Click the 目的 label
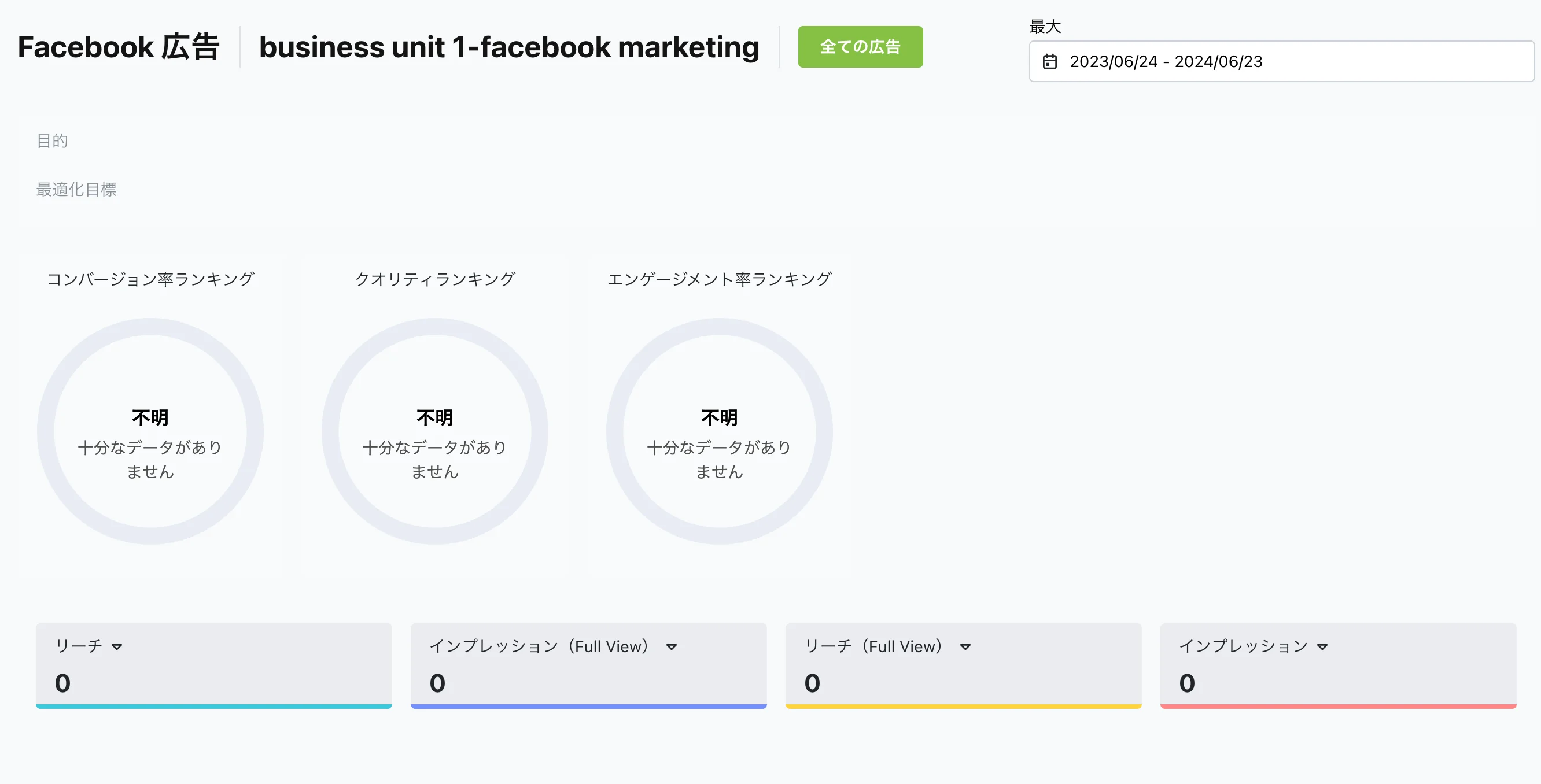Viewport: 1541px width, 784px height. pyautogui.click(x=53, y=140)
